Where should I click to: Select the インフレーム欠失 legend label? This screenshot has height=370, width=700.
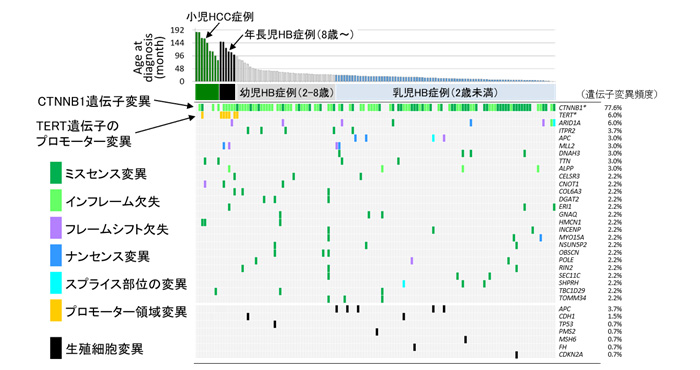coord(112,201)
